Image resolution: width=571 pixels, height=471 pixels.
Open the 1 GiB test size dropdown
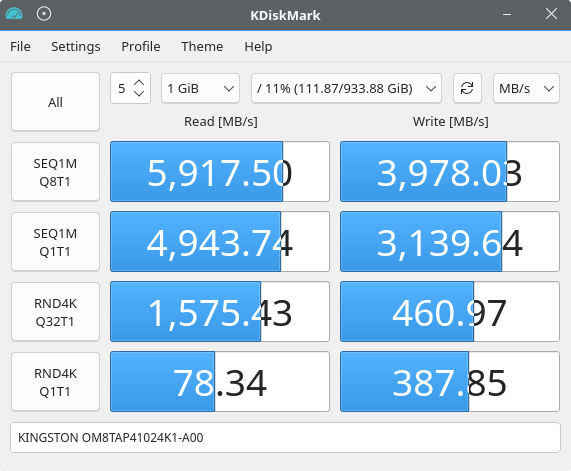[x=200, y=88]
